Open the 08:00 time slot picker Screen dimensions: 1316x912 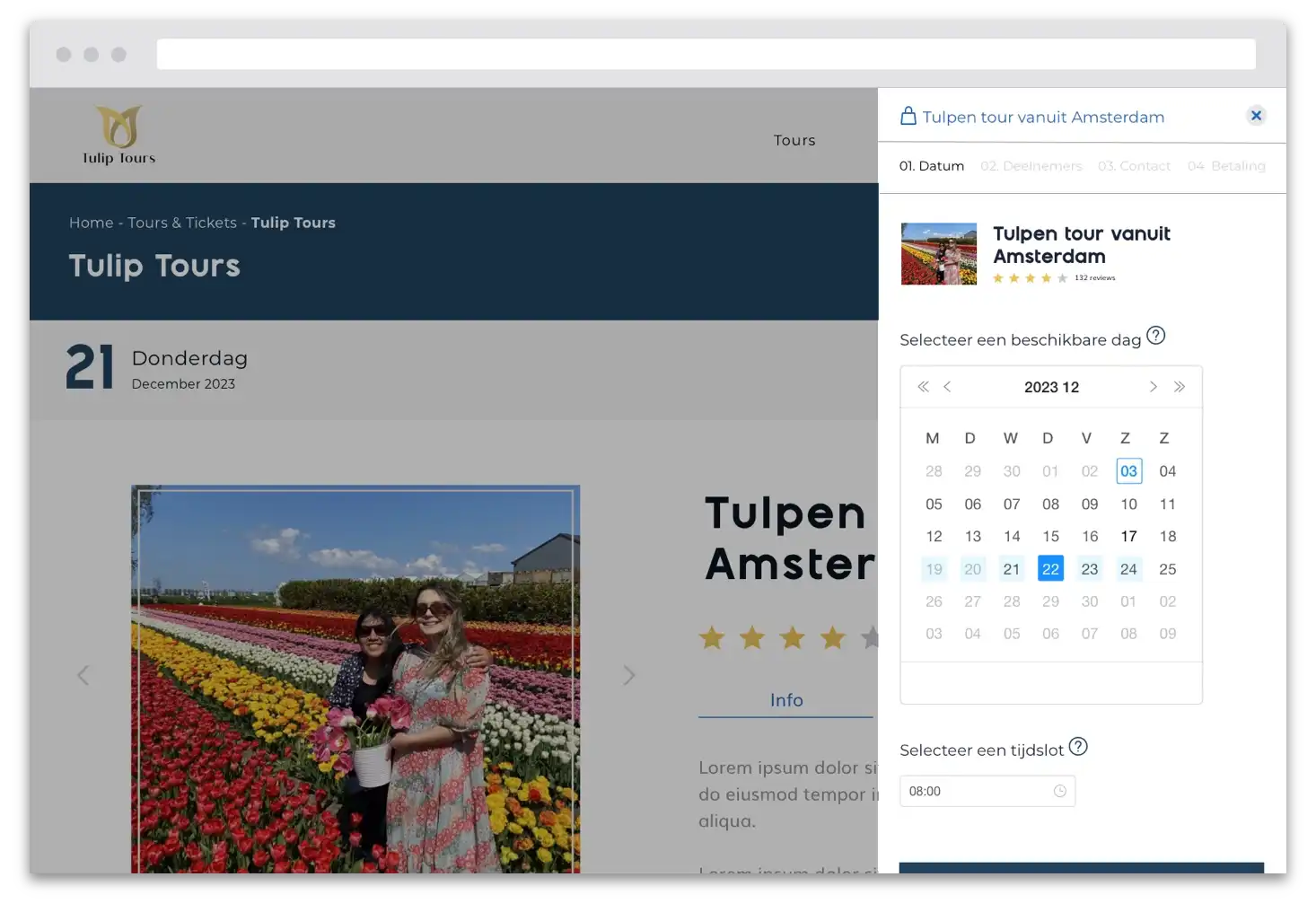click(x=978, y=791)
